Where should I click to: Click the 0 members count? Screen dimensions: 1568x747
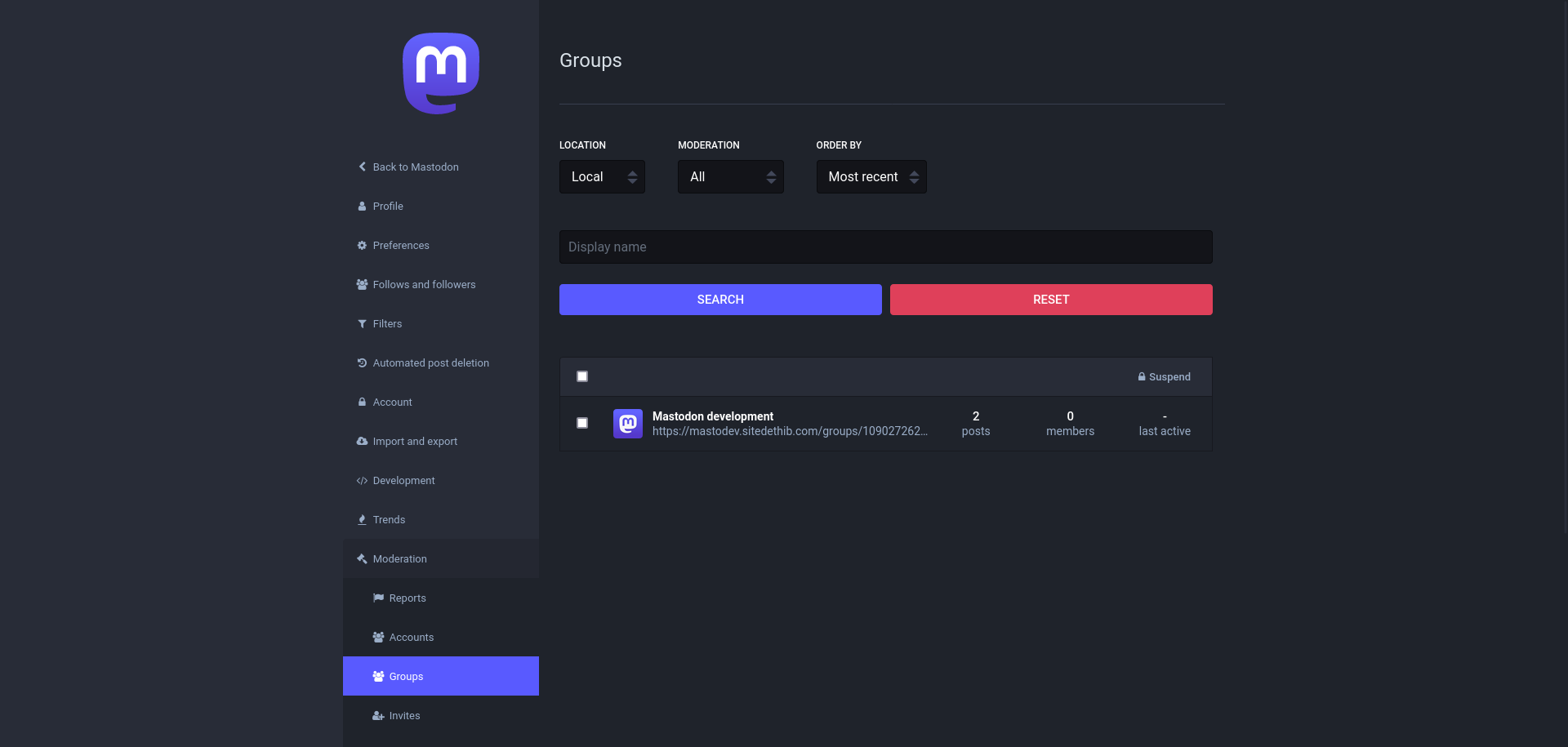click(1070, 424)
